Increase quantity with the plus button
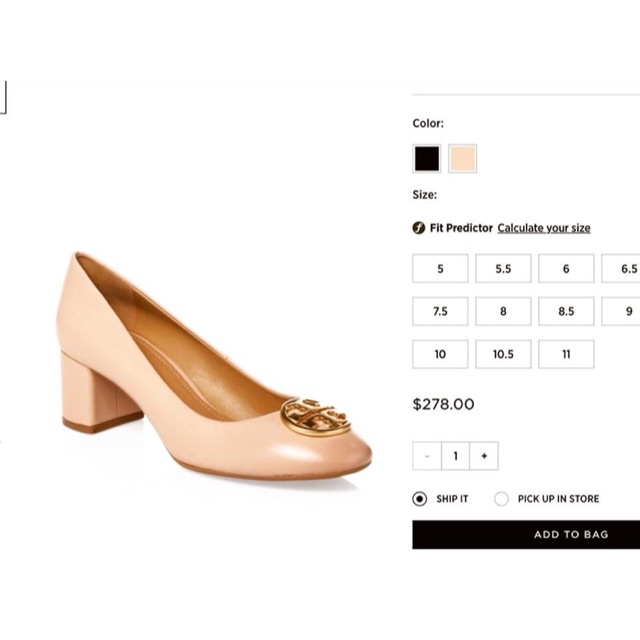The width and height of the screenshot is (640, 640). coord(484,456)
